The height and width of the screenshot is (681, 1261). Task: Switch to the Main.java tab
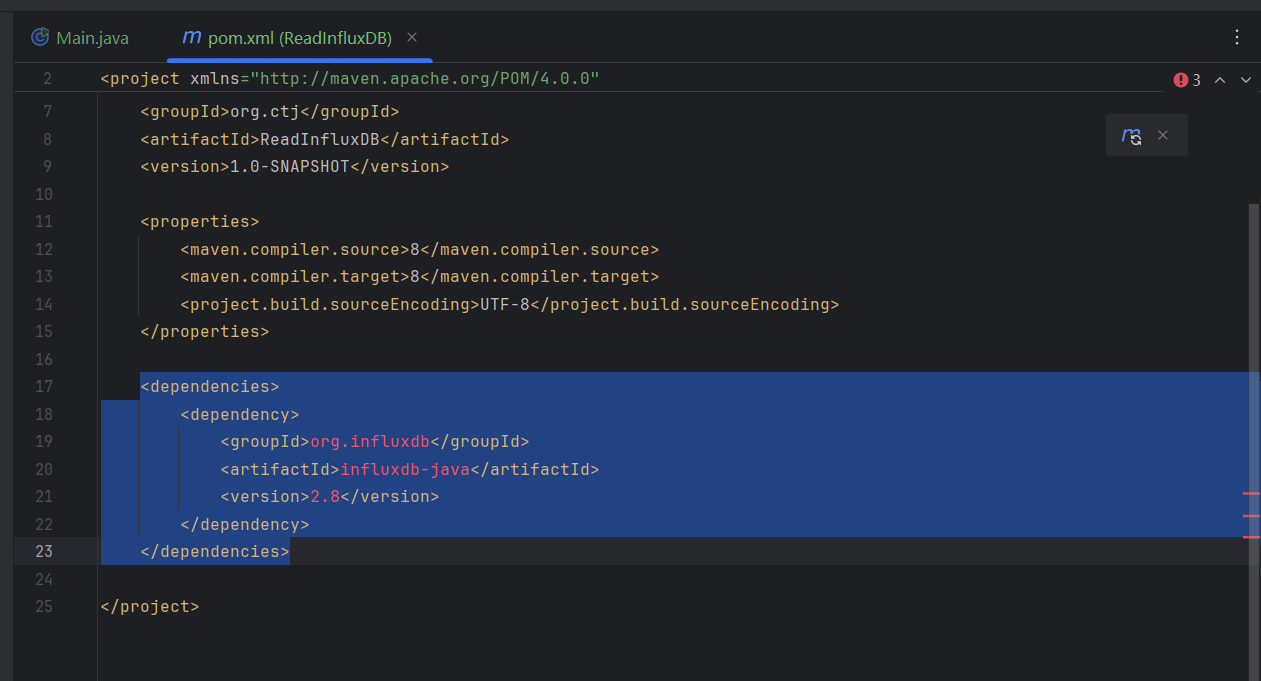pos(93,37)
